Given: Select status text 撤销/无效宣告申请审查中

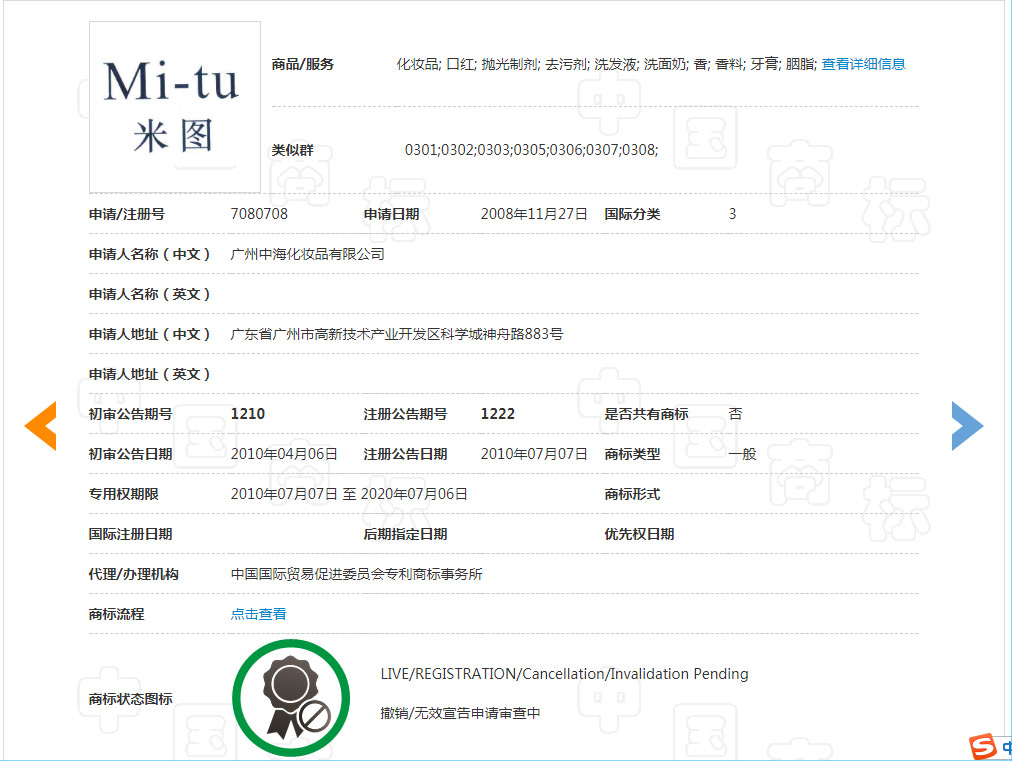Looking at the screenshot, I should click(460, 713).
